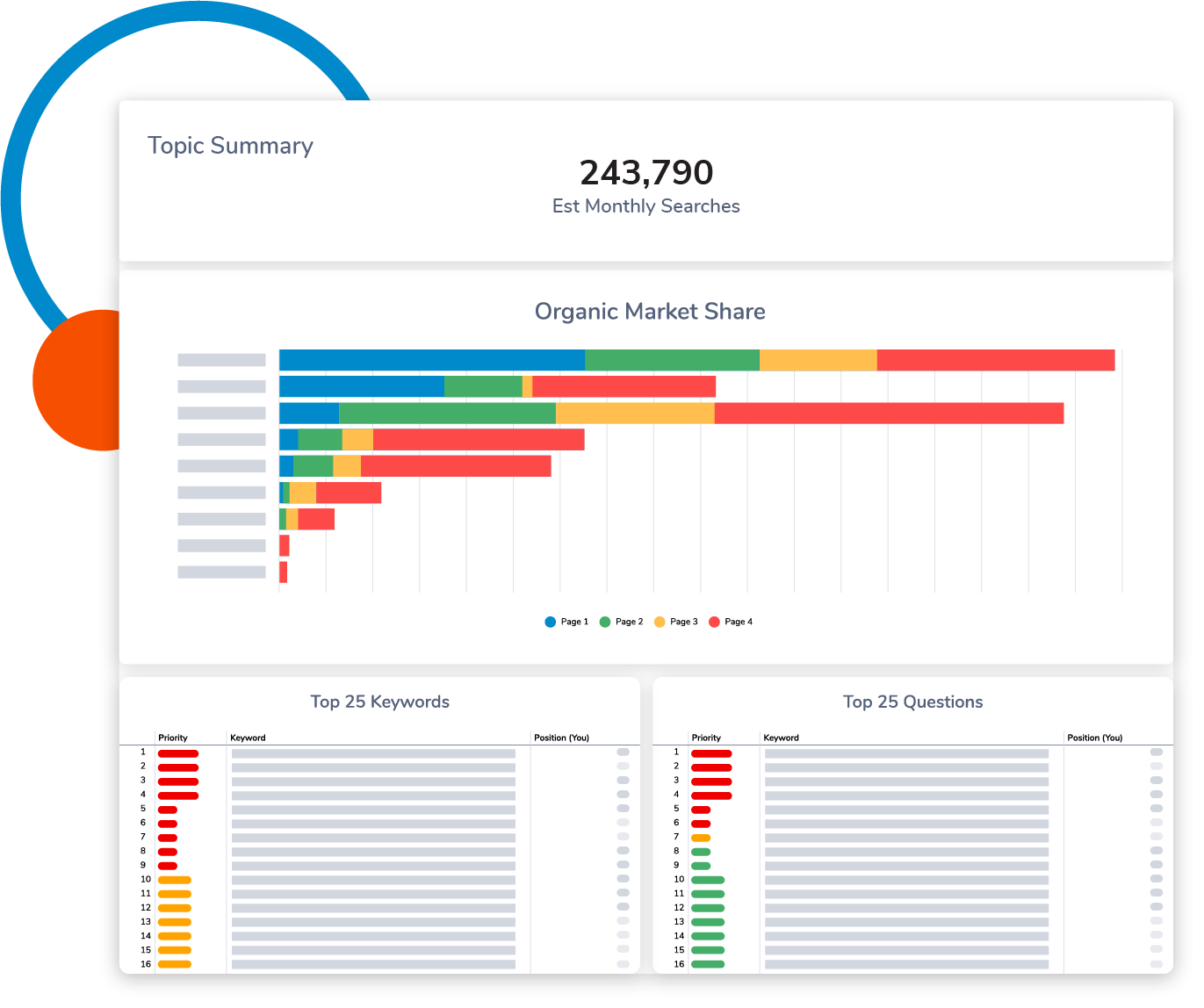Click red segment of fifth chart bar
1204x1008 pixels.
(x=456, y=466)
